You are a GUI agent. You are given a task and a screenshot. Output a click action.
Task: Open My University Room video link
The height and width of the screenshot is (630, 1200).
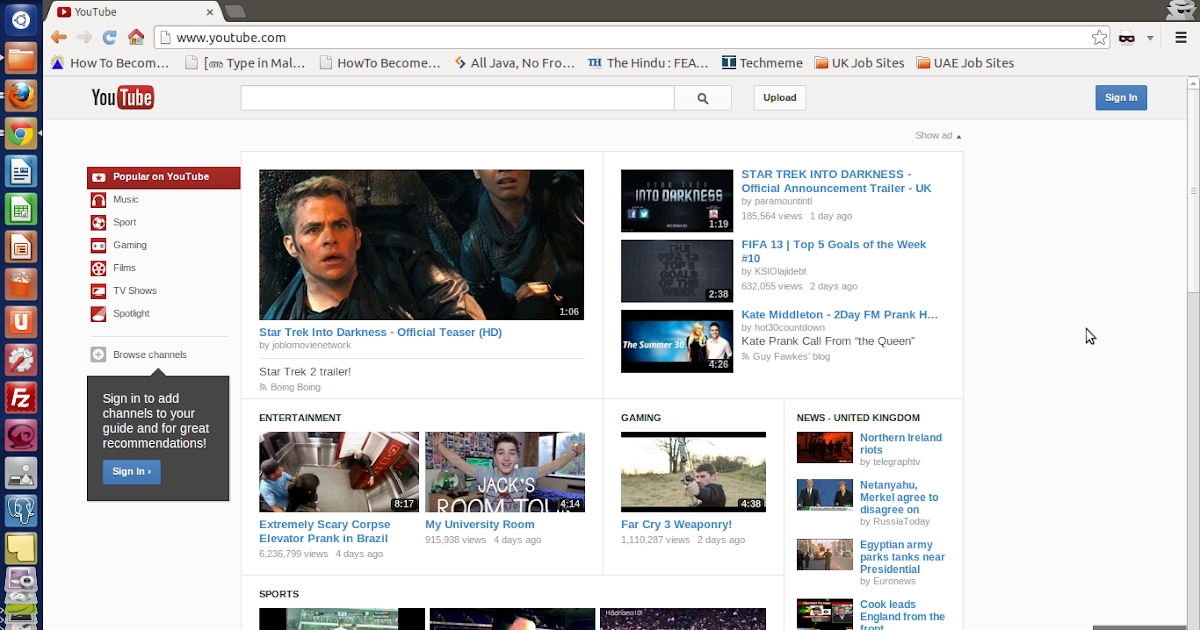pos(480,524)
